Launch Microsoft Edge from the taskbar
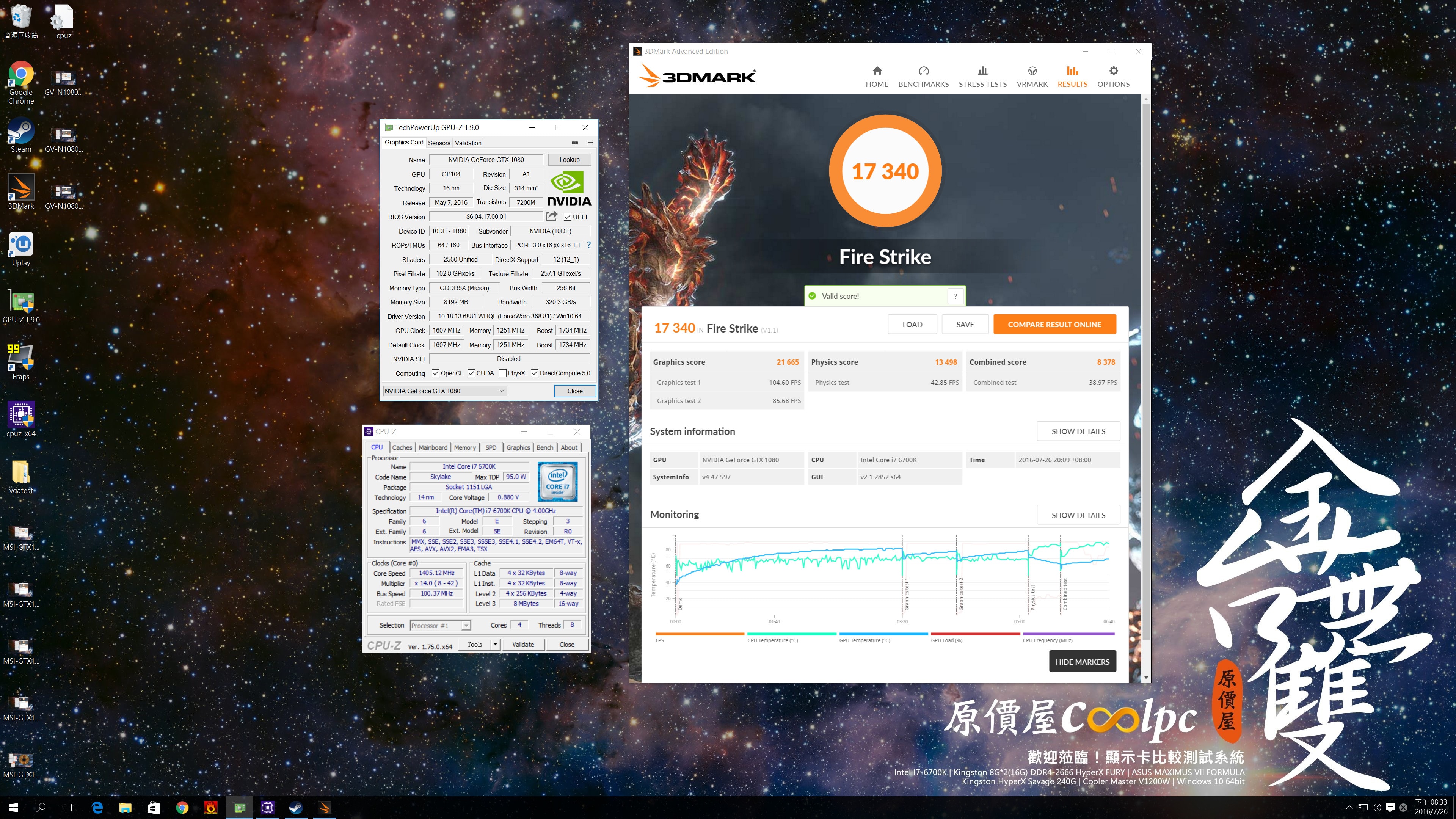The image size is (1456, 819). tap(97, 807)
